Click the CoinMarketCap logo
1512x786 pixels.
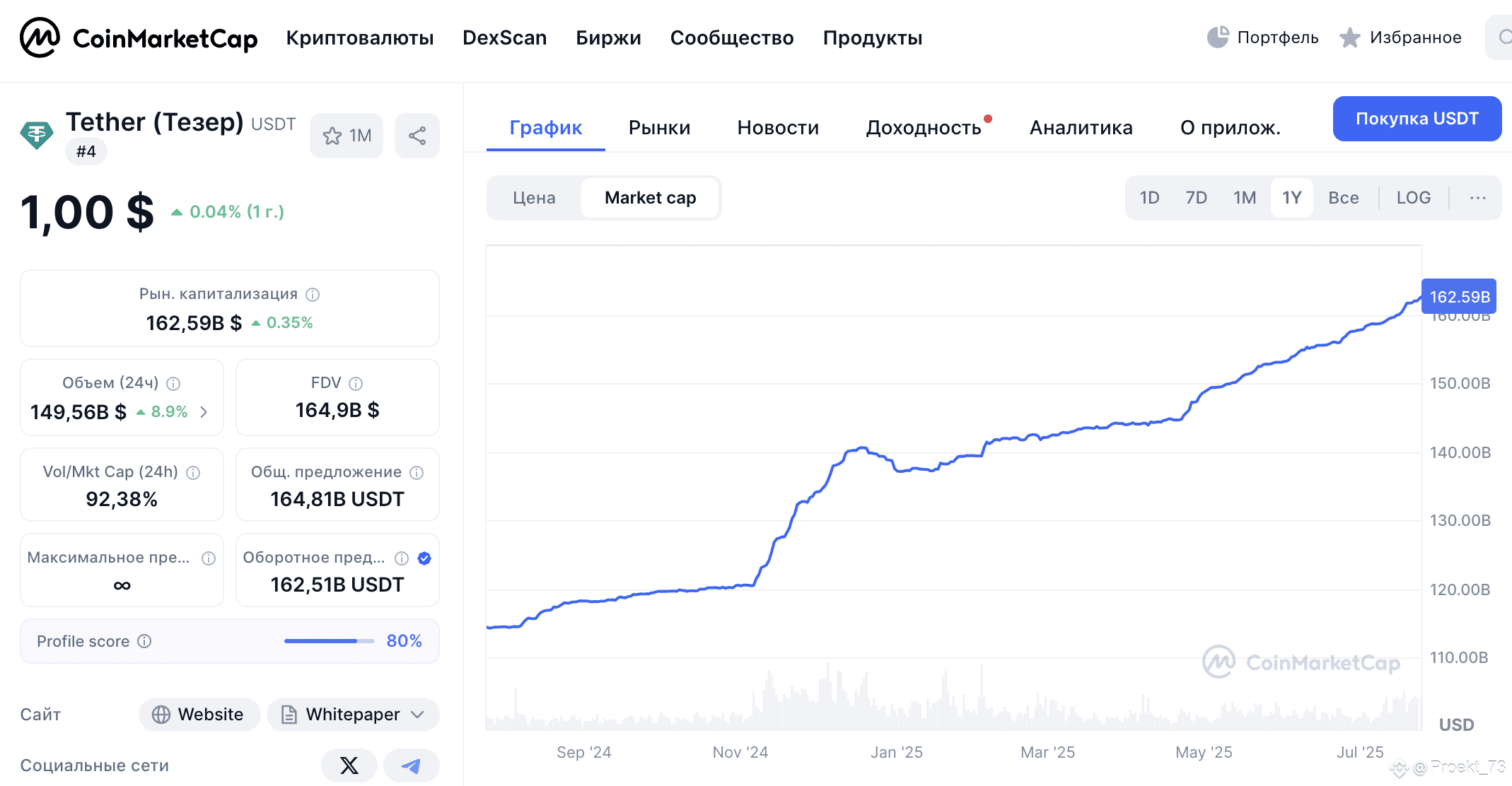pos(139,37)
